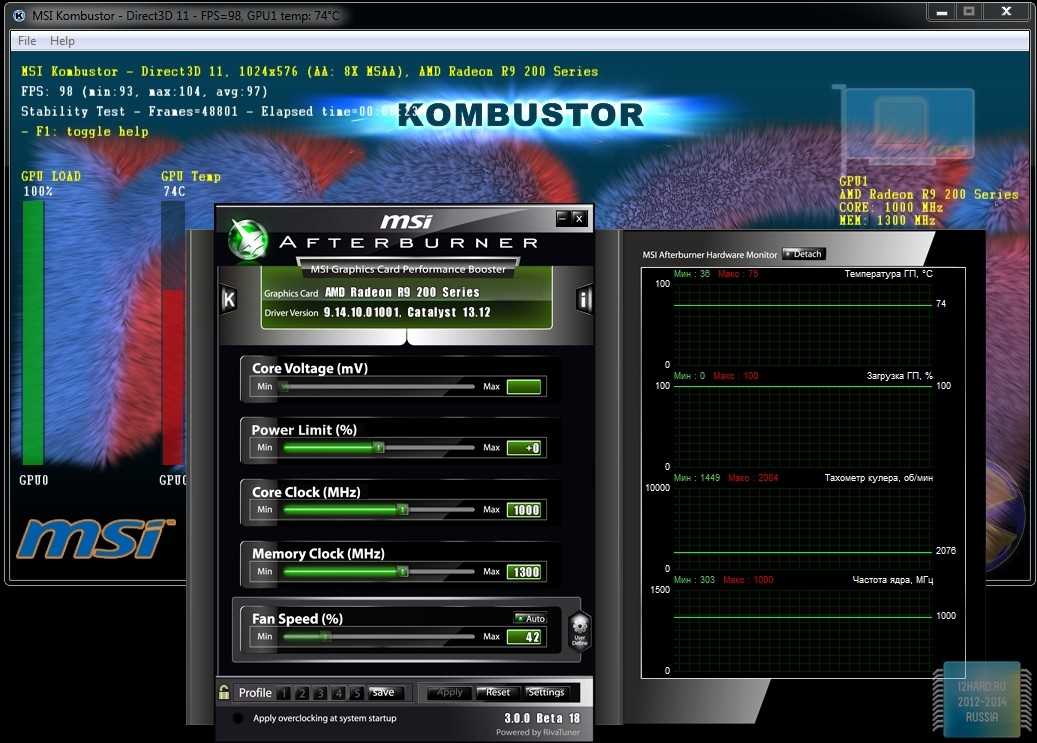This screenshot has height=743, width=1037.
Task: Open the File menu in Kombustor
Action: [x=27, y=41]
